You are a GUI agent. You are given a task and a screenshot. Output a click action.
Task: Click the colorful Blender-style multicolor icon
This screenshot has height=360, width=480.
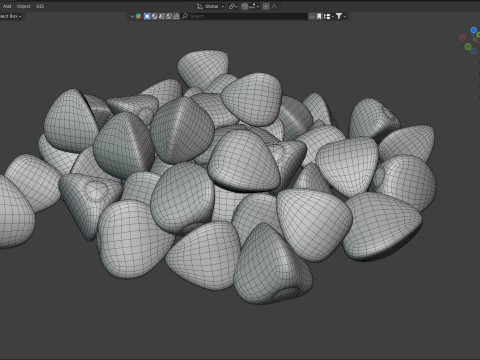(138, 16)
